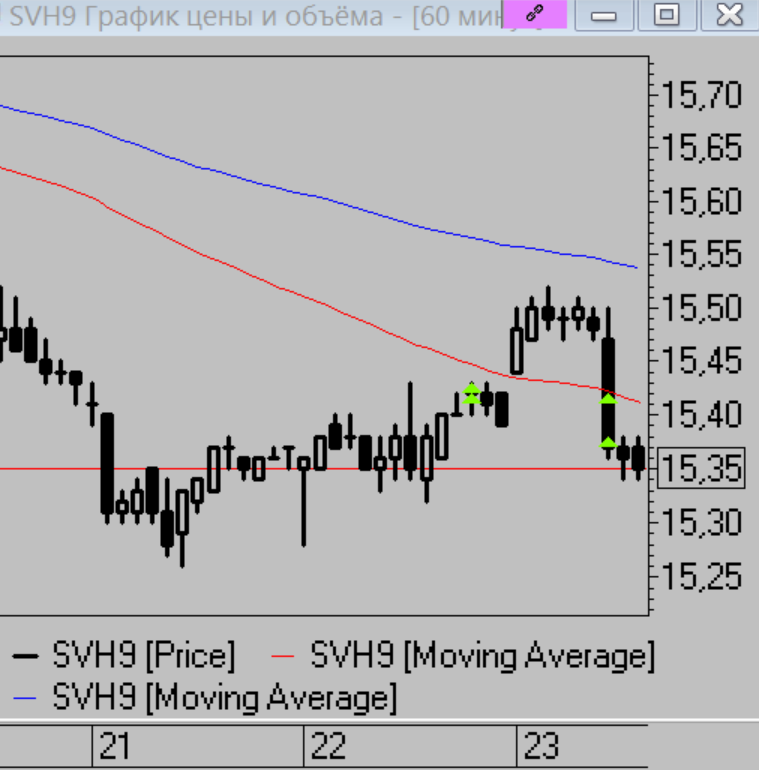The width and height of the screenshot is (759, 770).
Task: Click date 23 on the time axis
Action: 540,747
